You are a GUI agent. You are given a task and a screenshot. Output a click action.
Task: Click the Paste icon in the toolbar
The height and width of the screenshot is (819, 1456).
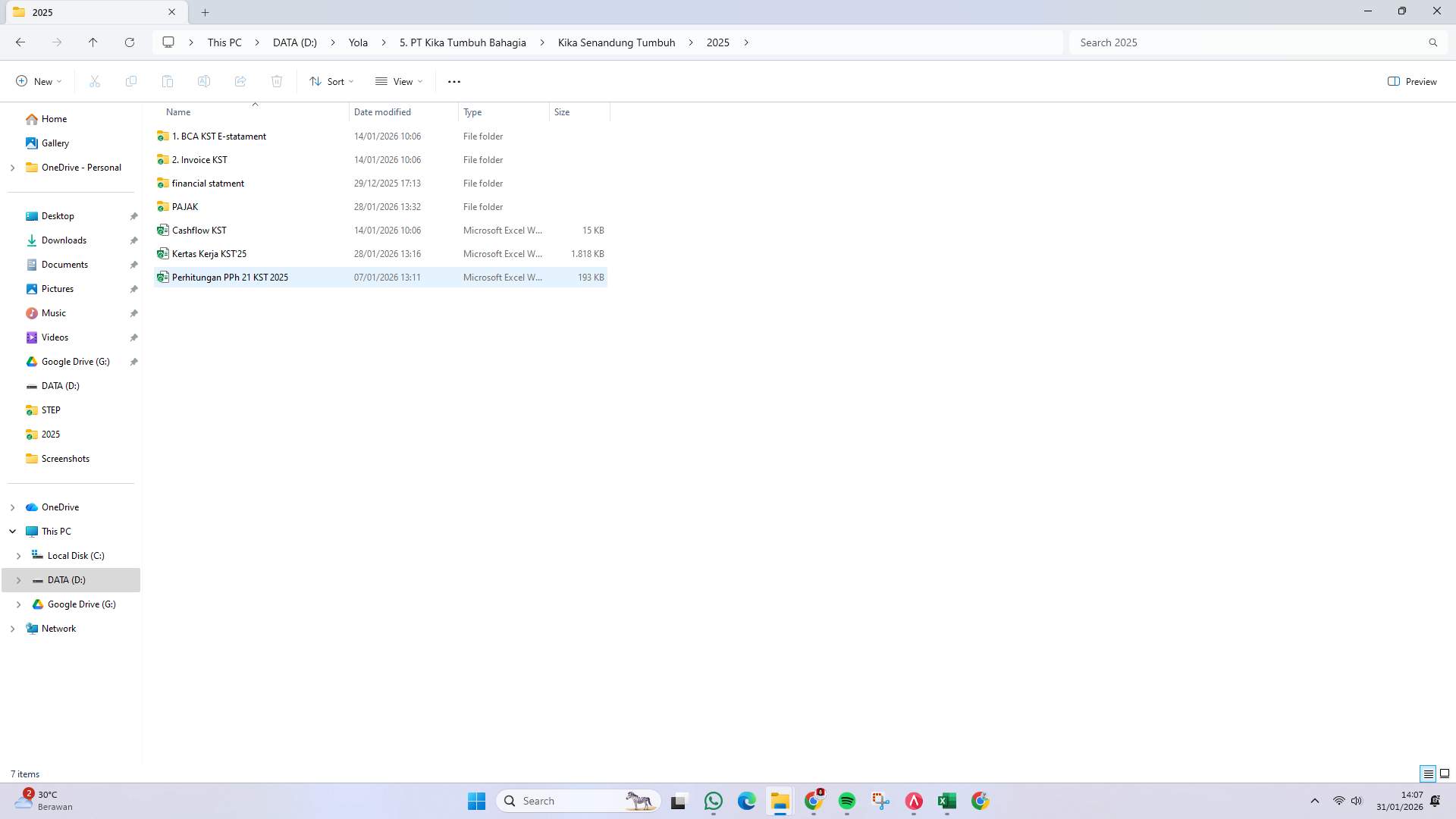click(x=168, y=81)
